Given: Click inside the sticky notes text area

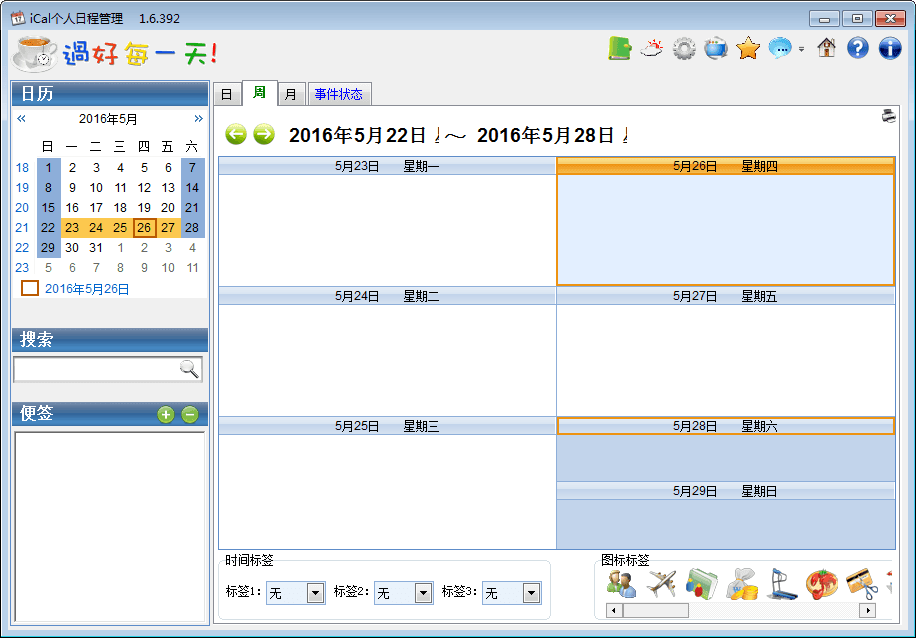Looking at the screenshot, I should [x=110, y=527].
